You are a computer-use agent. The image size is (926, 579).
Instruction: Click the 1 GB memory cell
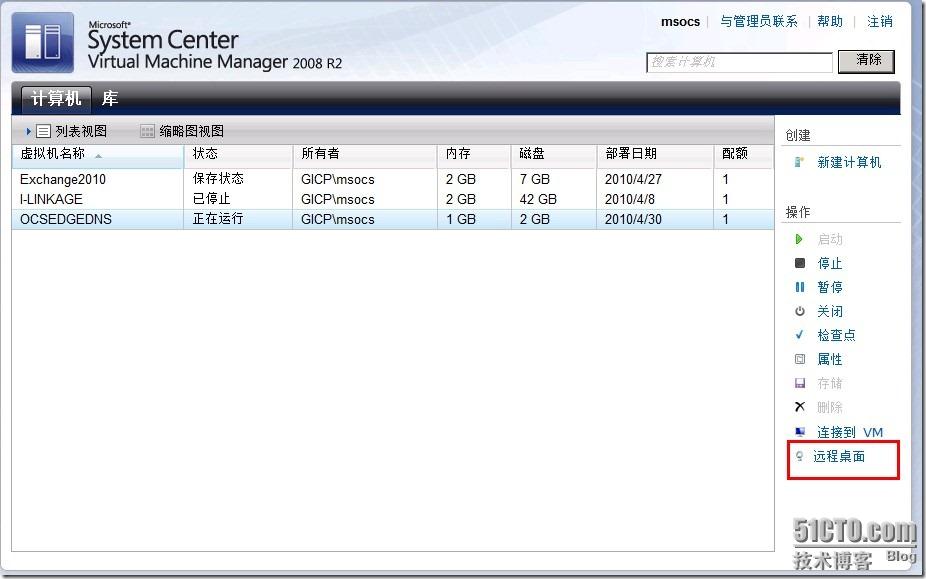(x=461, y=219)
